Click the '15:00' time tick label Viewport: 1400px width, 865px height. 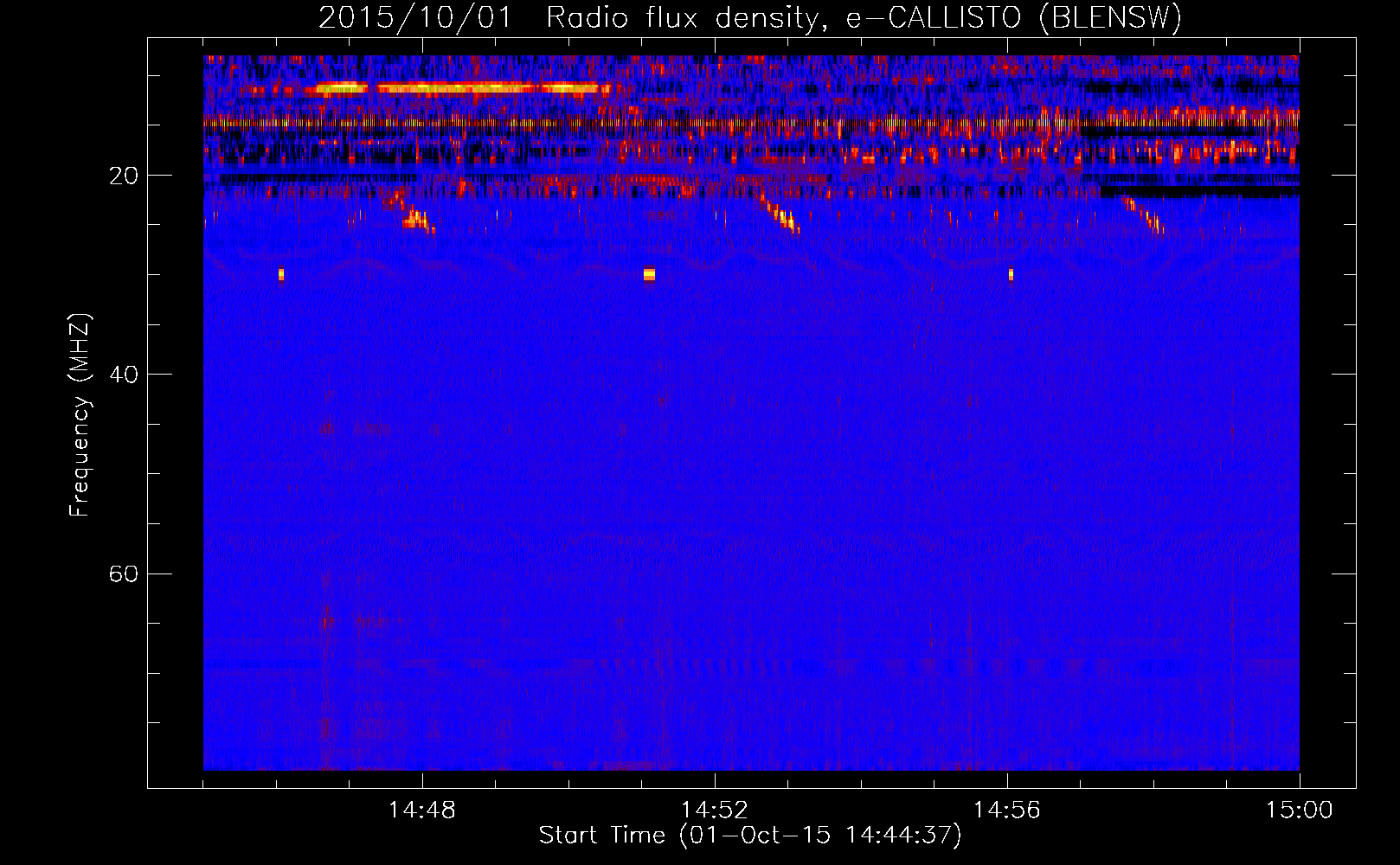coord(1299,811)
